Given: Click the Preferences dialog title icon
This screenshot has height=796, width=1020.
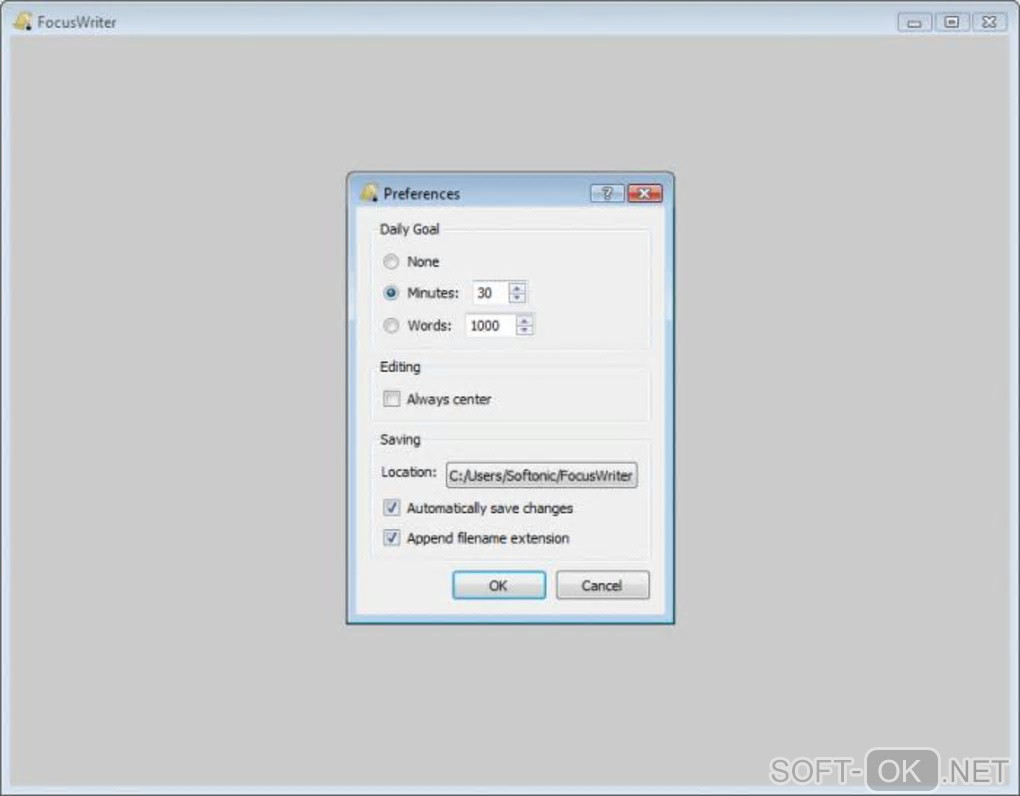Looking at the screenshot, I should click(x=369, y=193).
